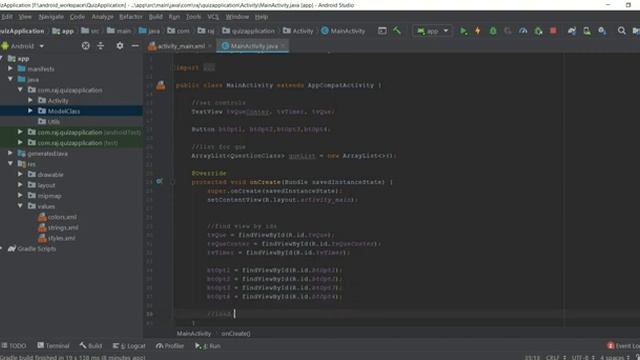
Task: Open the Build tool window
Action: (x=91, y=346)
